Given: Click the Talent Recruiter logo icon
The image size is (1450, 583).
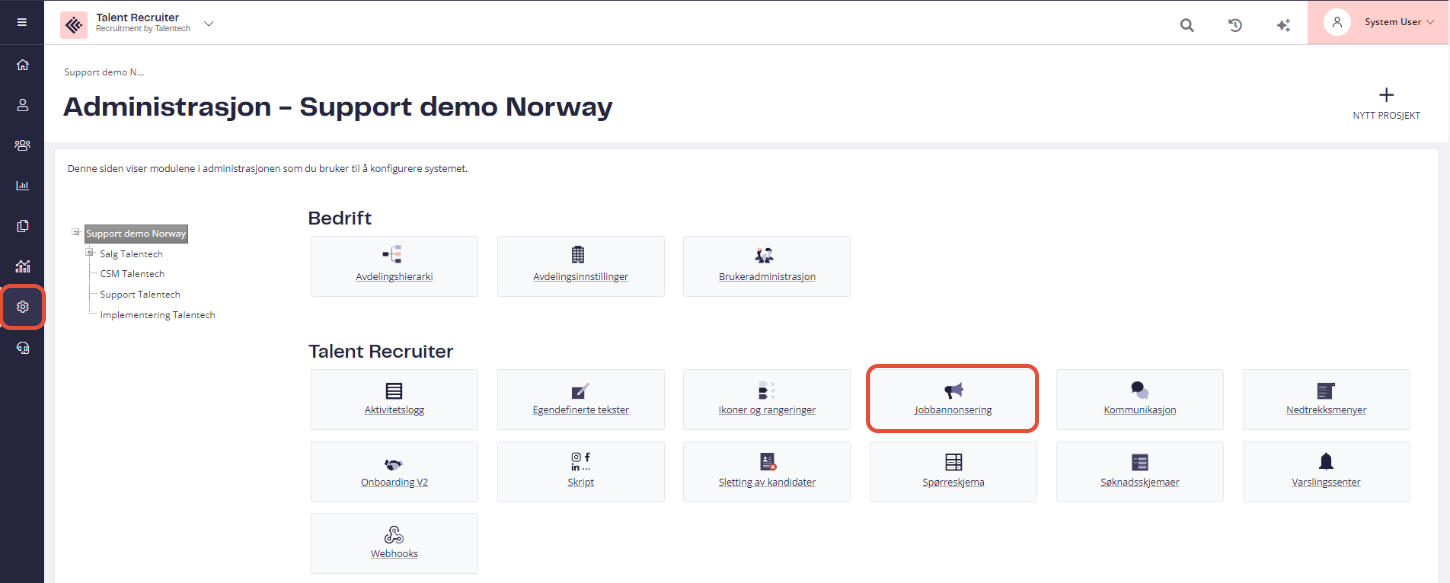Looking at the screenshot, I should click(x=74, y=24).
